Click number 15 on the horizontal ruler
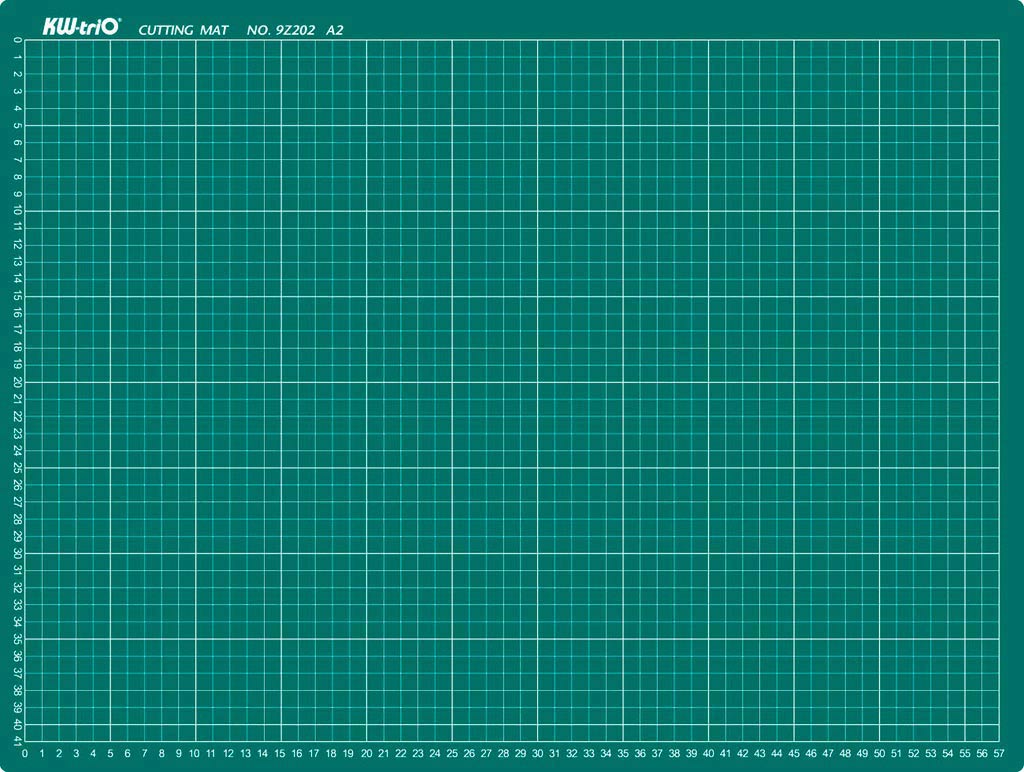This screenshot has width=1024, height=772. pyautogui.click(x=280, y=753)
